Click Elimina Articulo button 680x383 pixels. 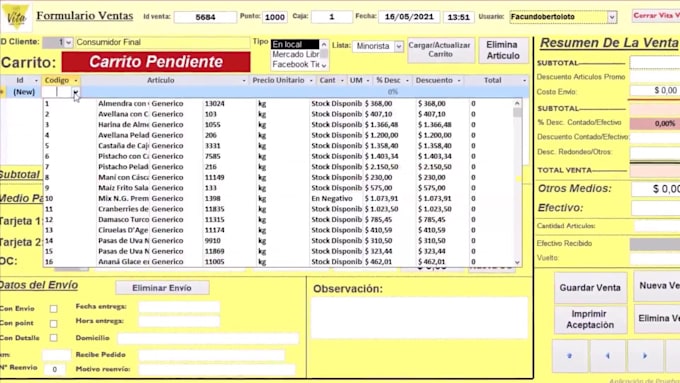(x=503, y=50)
